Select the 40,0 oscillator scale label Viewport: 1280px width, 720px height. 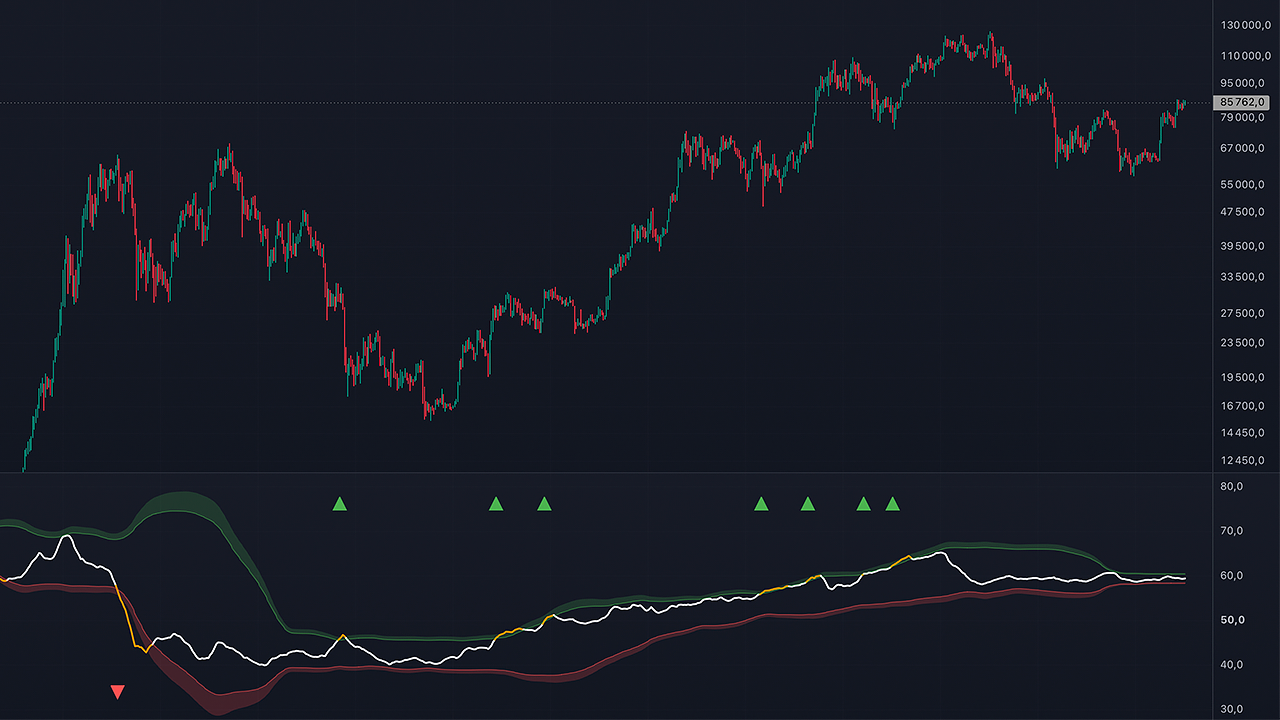tap(1232, 665)
